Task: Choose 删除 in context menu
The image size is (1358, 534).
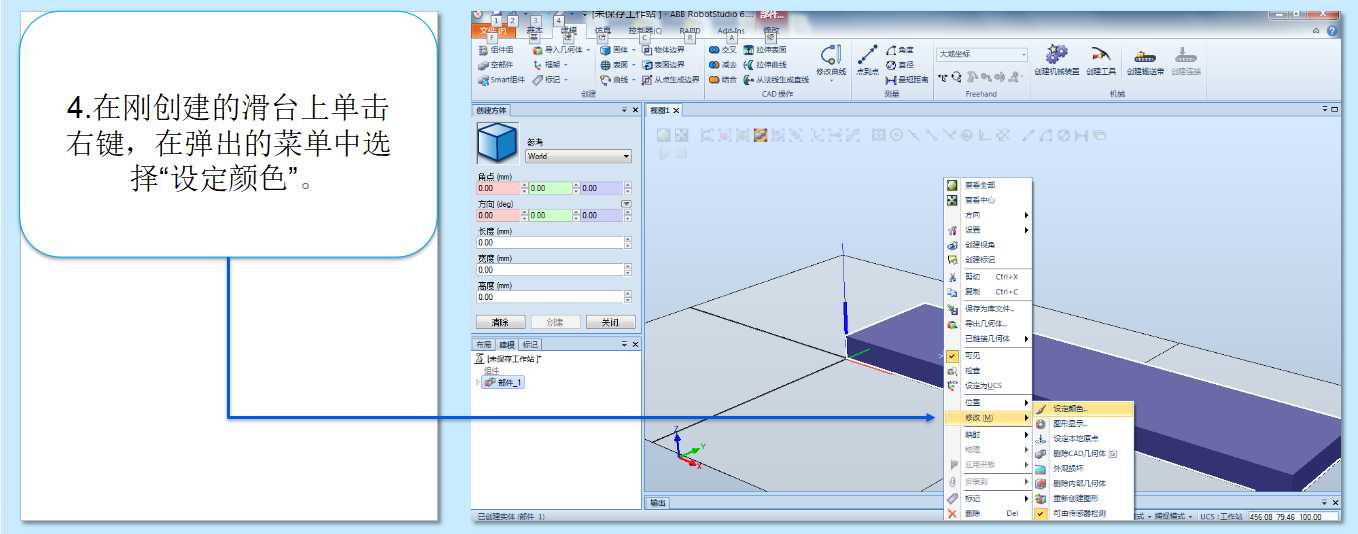Action: pos(988,513)
